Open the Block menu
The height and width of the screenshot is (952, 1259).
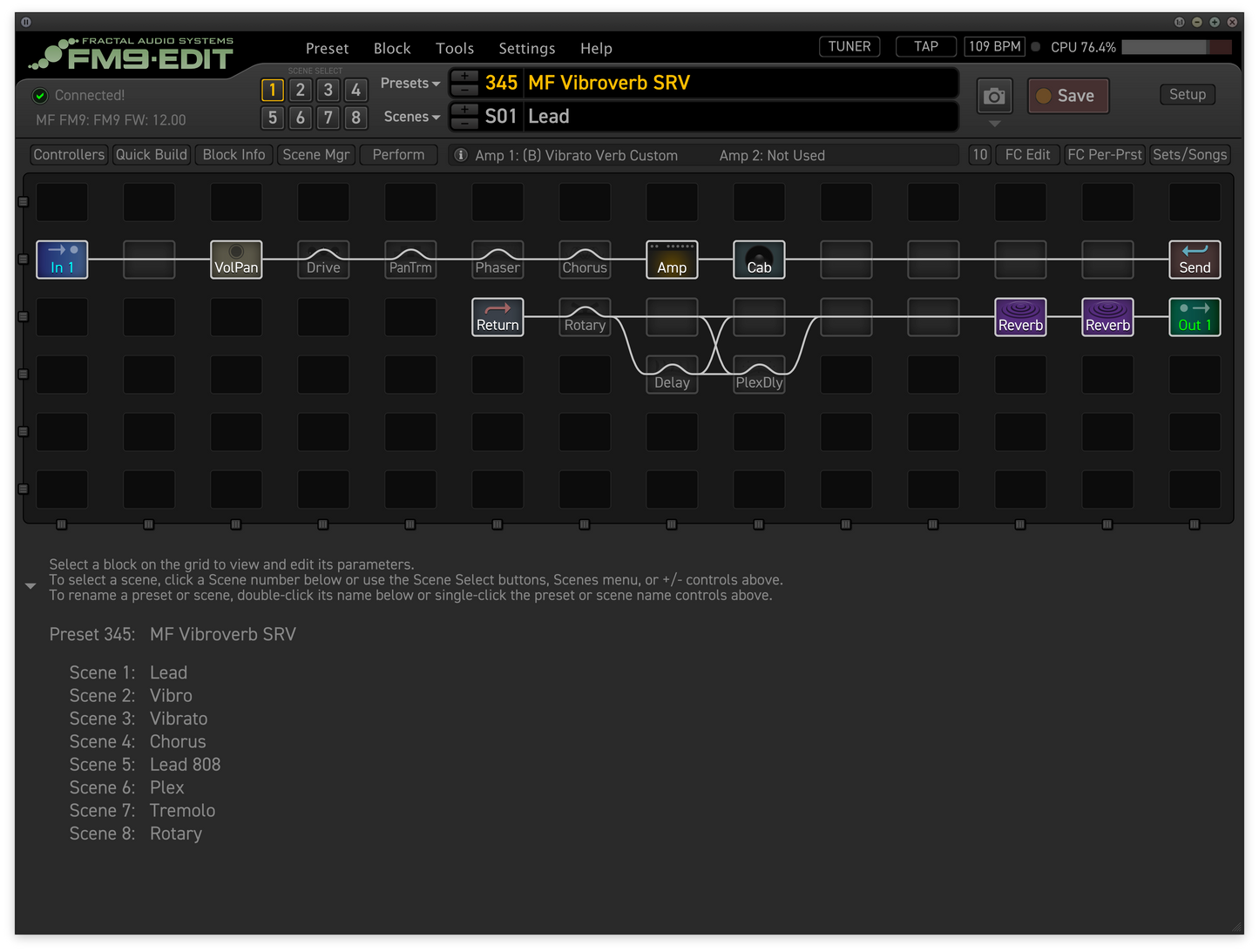[392, 49]
